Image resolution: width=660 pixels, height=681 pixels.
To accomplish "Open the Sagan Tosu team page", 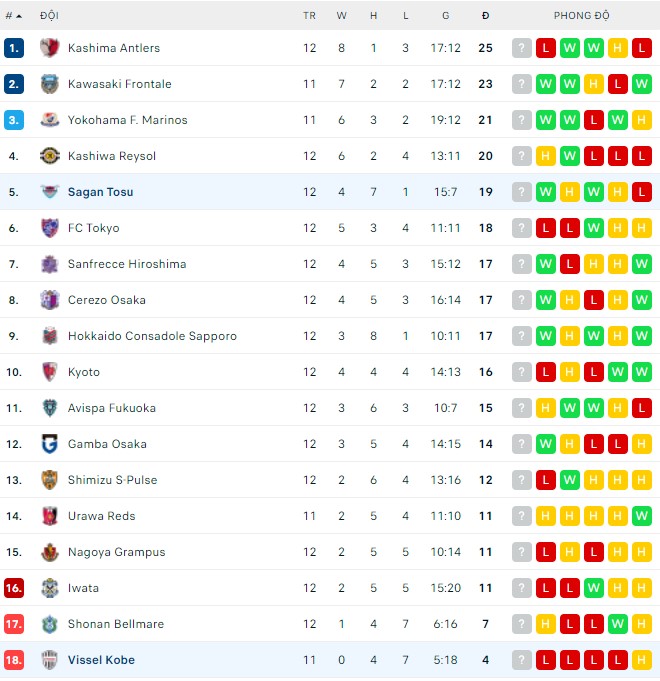I will tap(100, 192).
